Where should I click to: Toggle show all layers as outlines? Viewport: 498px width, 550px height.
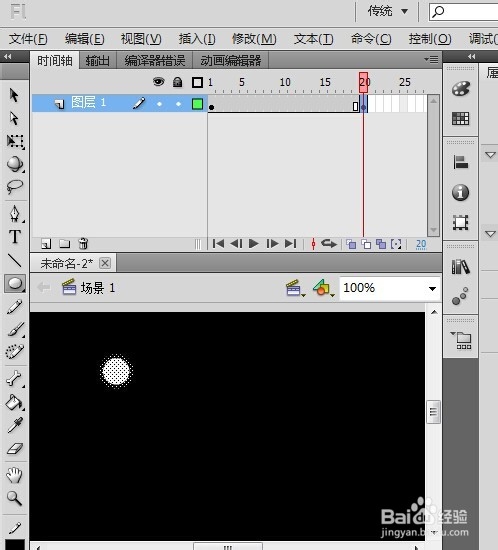click(x=197, y=82)
